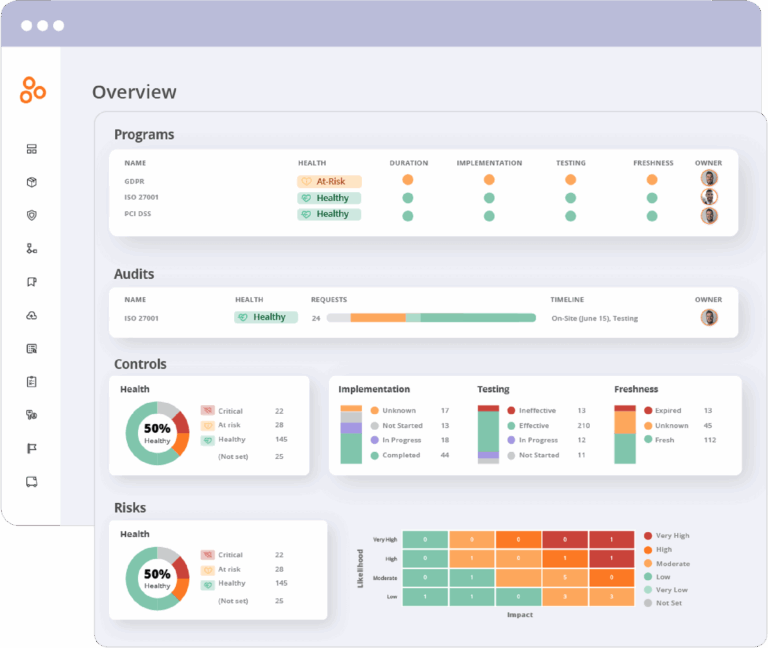Open the connected-nodes hierarchy icon in sidebar

click(x=32, y=249)
